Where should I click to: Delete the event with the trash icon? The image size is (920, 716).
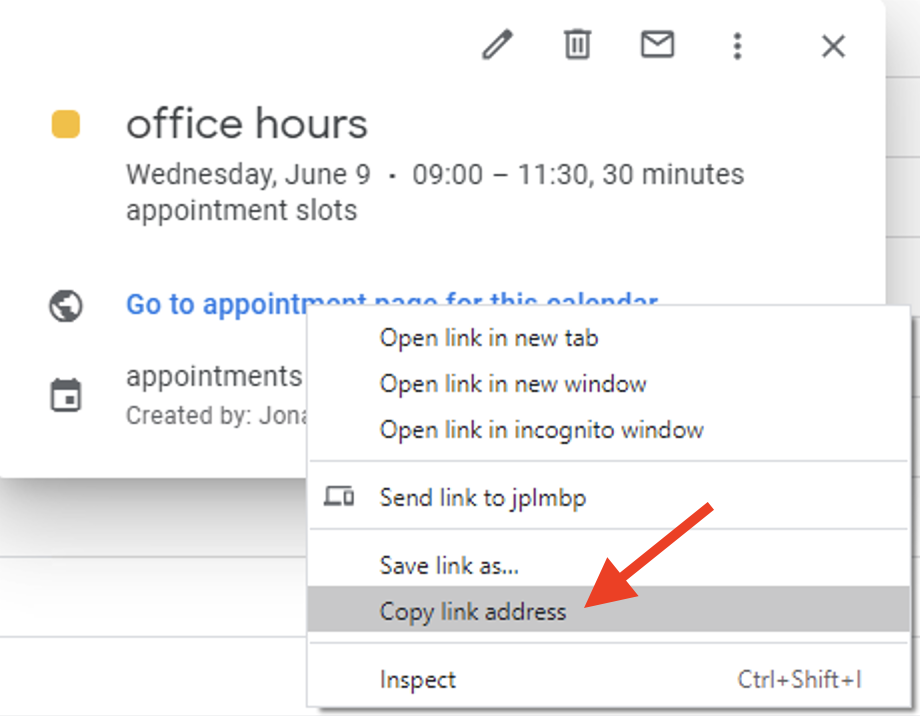point(577,45)
